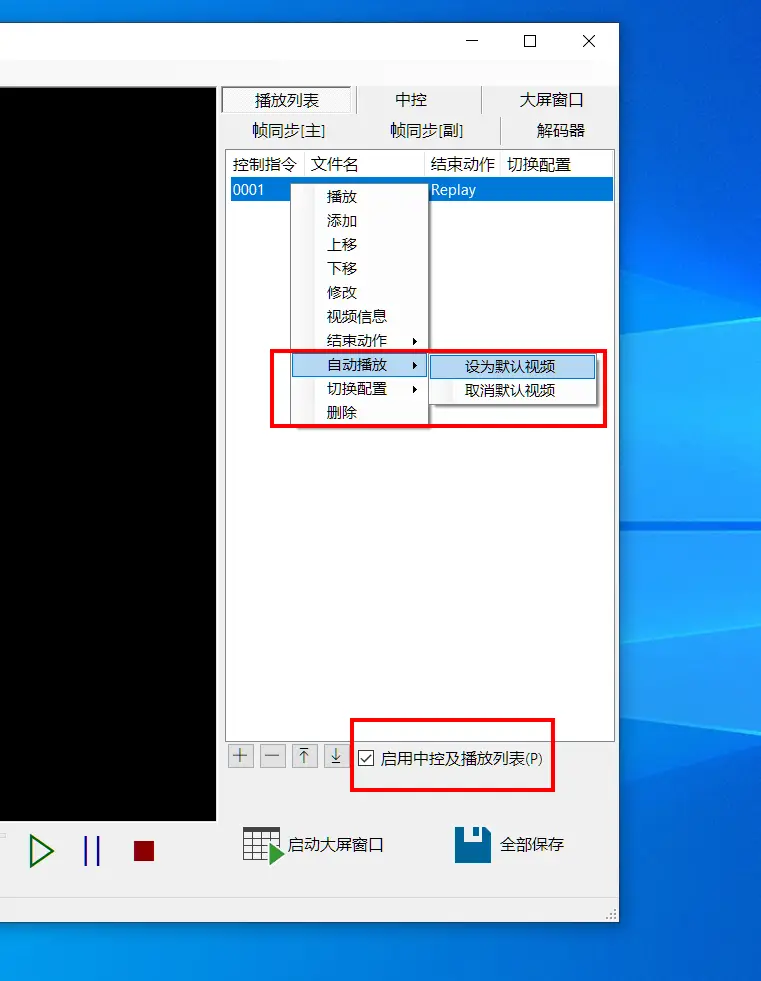761x981 pixels.
Task: Click the grid icon beside 启动大屏窗口
Action: point(263,846)
